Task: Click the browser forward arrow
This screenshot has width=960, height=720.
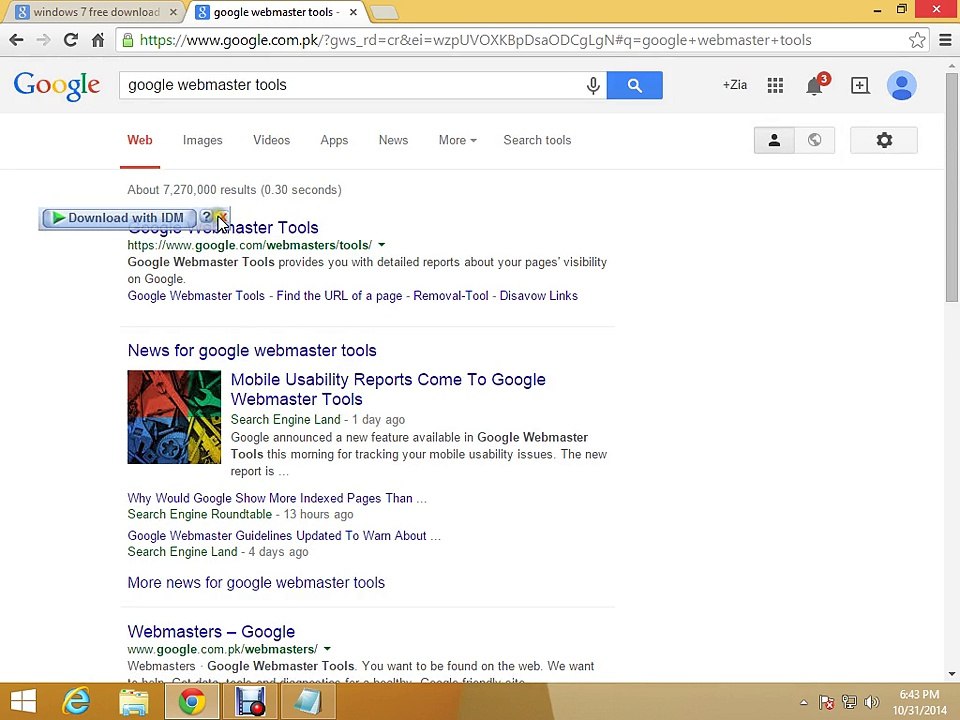Action: pyautogui.click(x=43, y=40)
